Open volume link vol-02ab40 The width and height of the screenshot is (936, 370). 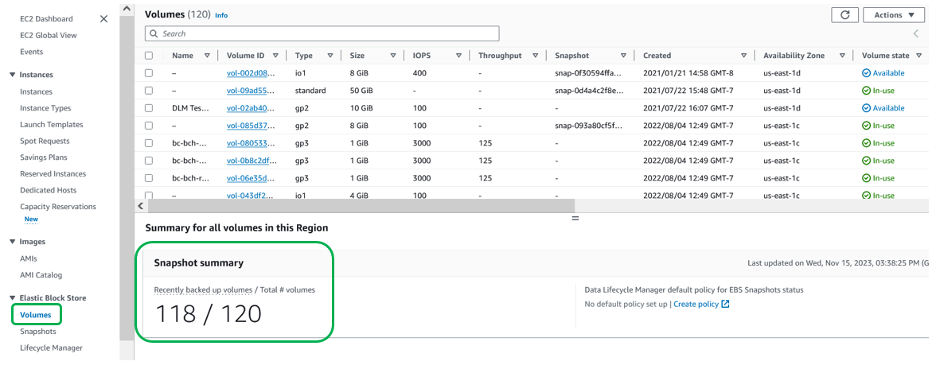[251, 108]
